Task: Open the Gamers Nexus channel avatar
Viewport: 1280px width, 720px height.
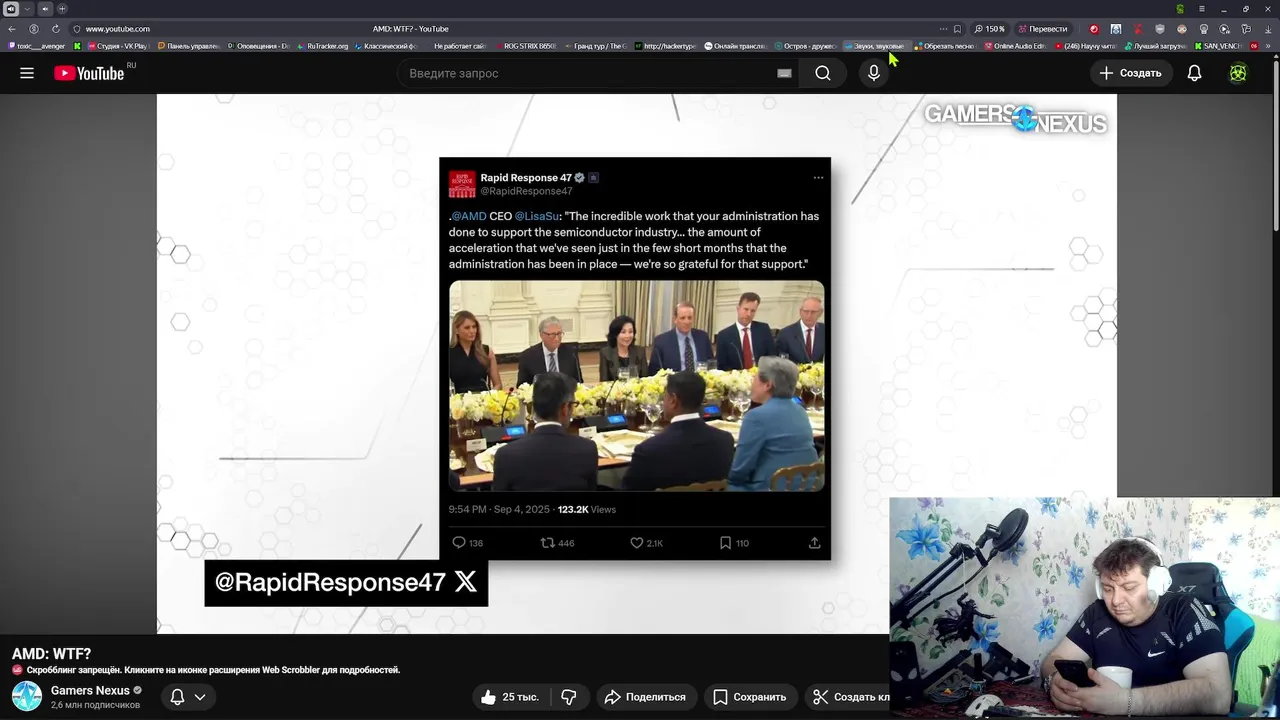Action: tap(27, 696)
